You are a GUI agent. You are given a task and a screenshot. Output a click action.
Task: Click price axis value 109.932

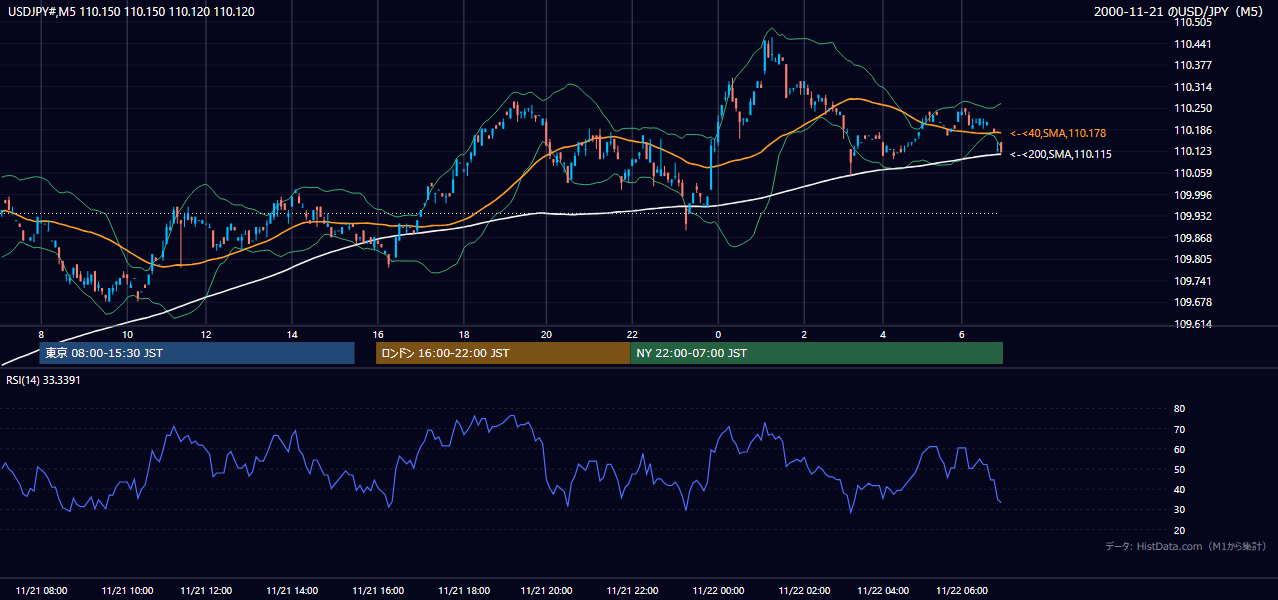tap(1193, 216)
